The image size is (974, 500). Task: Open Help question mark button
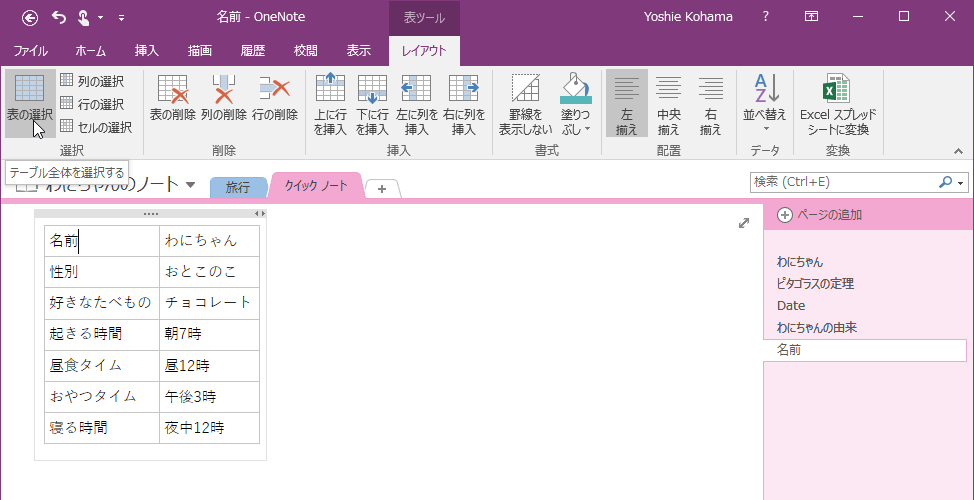coord(766,17)
